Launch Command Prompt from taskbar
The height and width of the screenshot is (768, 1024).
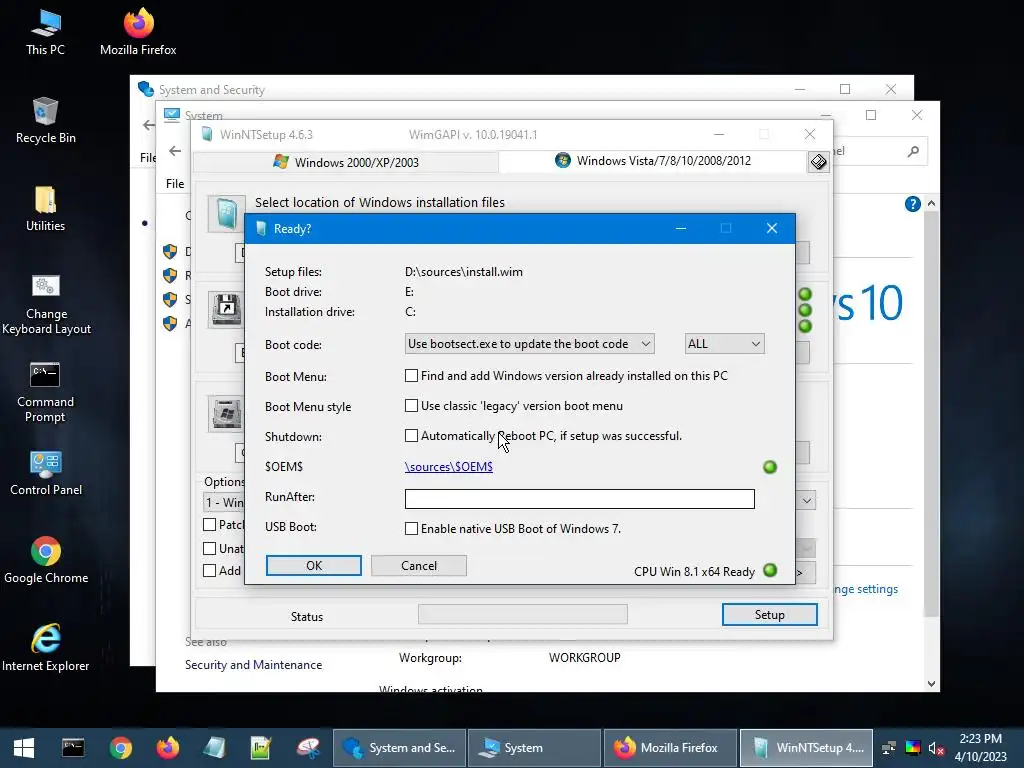tap(73, 748)
